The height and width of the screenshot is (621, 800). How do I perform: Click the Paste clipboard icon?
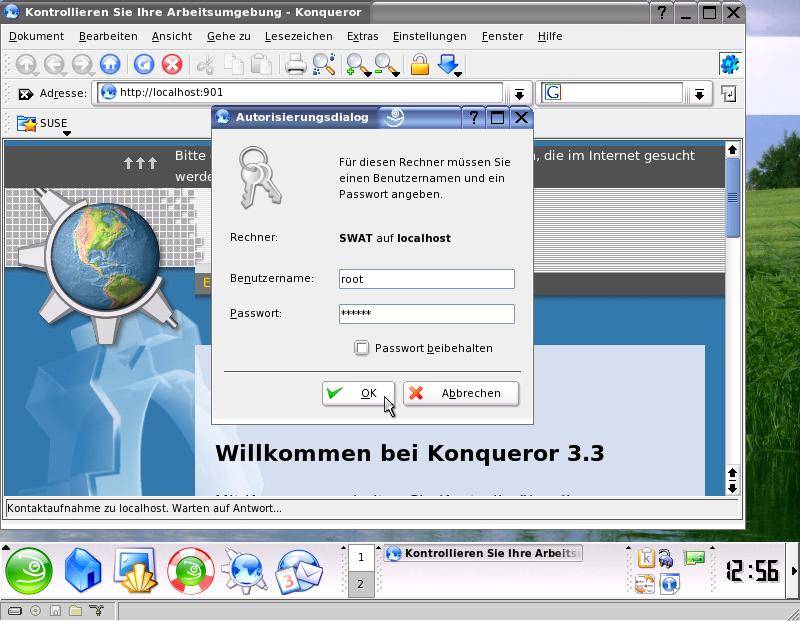tap(262, 65)
